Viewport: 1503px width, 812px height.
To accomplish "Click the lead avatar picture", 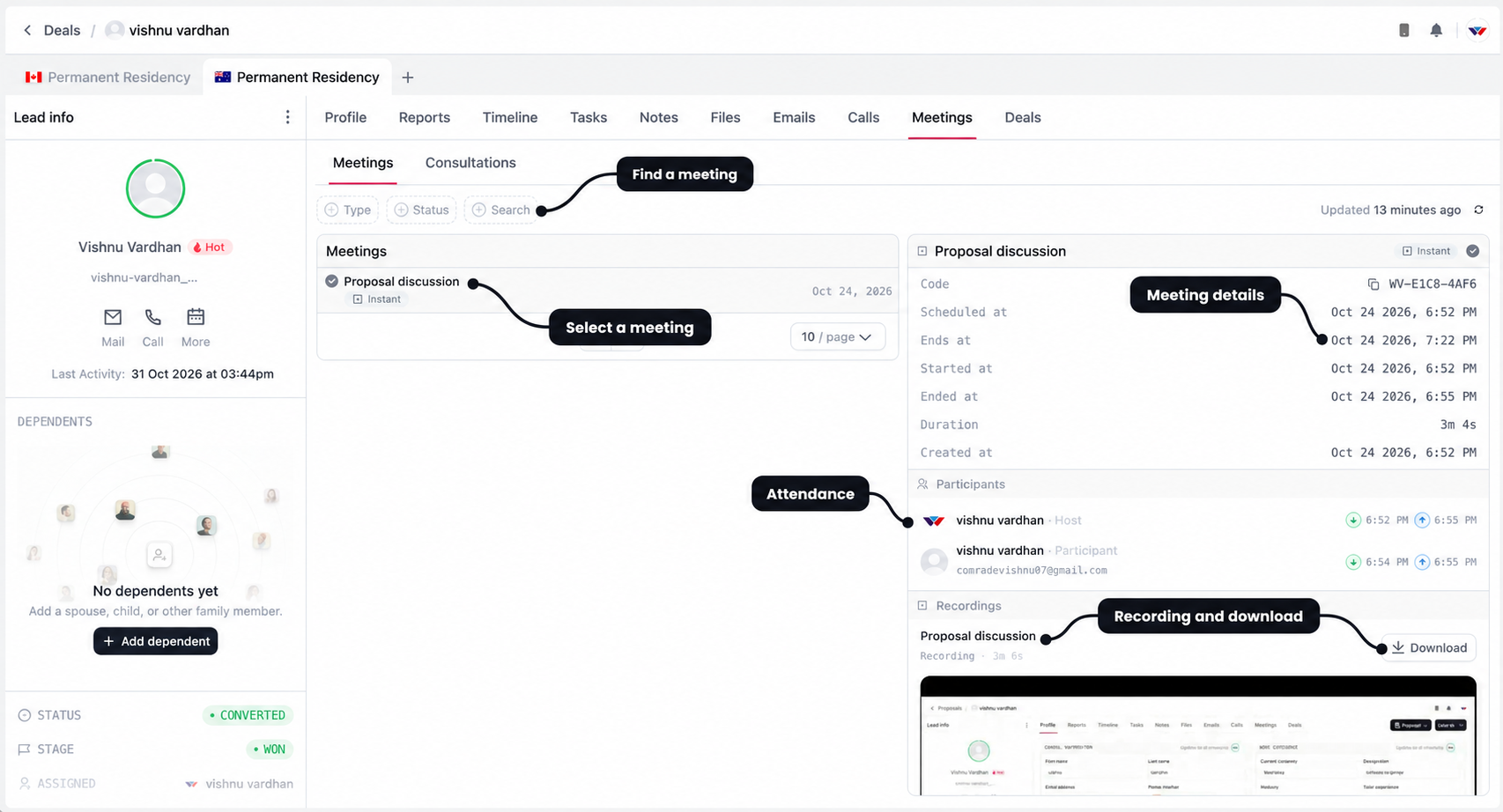I will (x=155, y=188).
